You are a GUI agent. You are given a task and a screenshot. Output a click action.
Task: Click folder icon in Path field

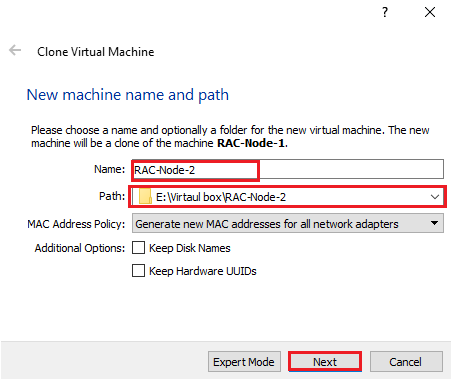point(145,197)
